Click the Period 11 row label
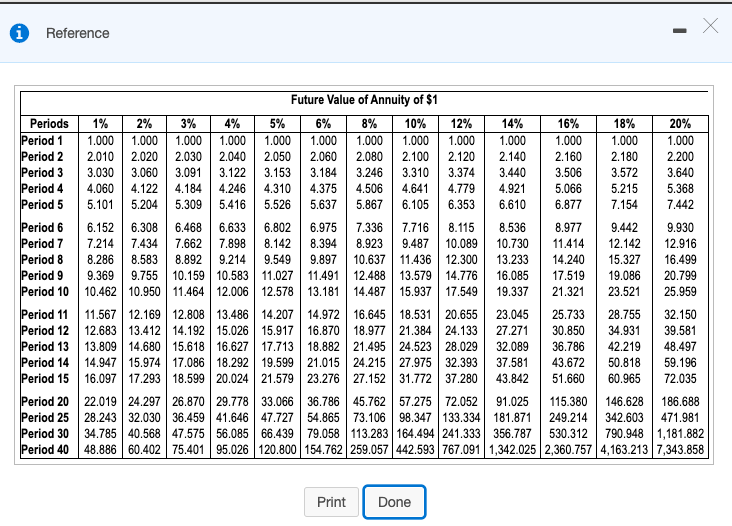This screenshot has width=732, height=526. coord(45,315)
